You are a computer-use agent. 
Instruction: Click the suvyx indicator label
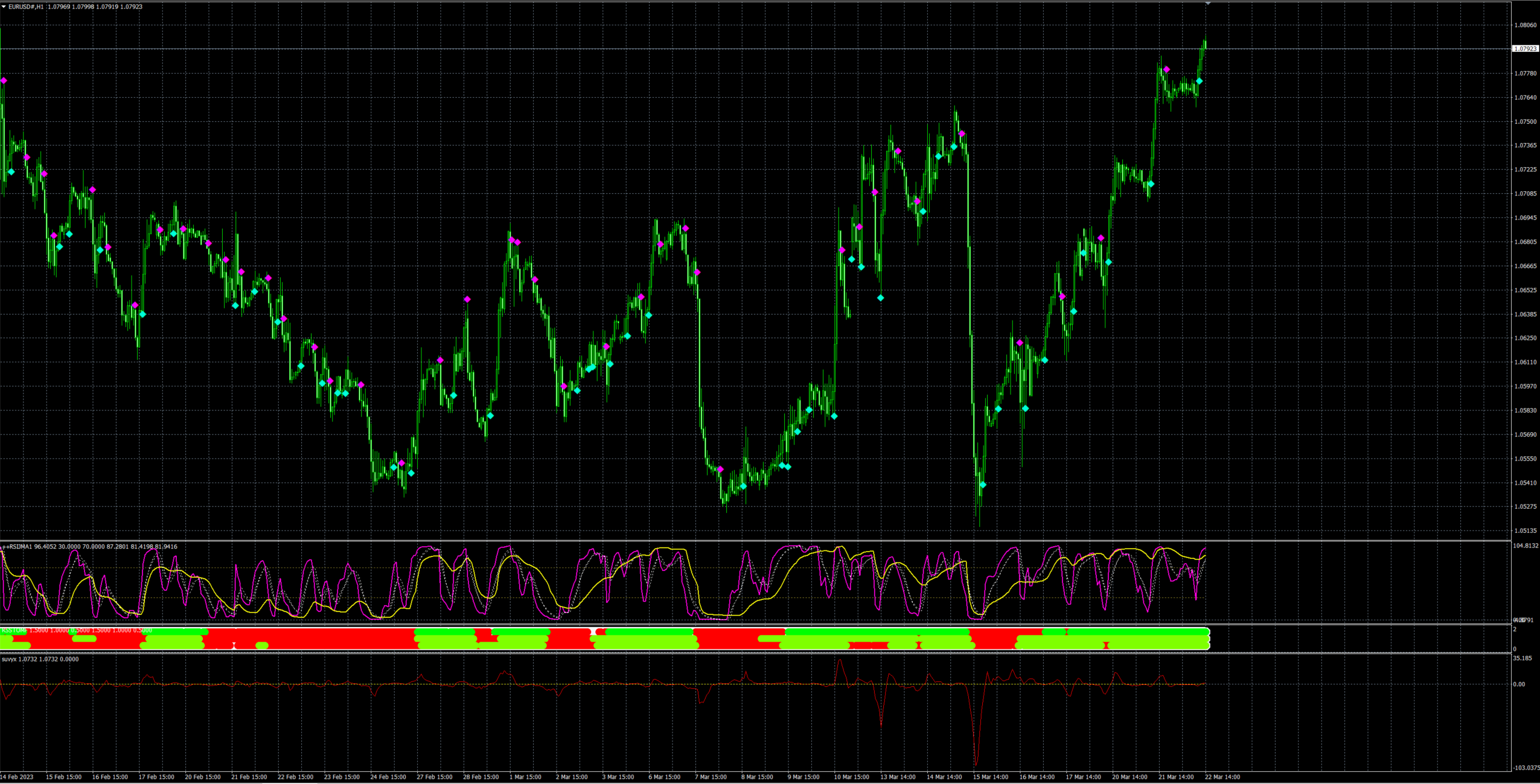(9, 659)
